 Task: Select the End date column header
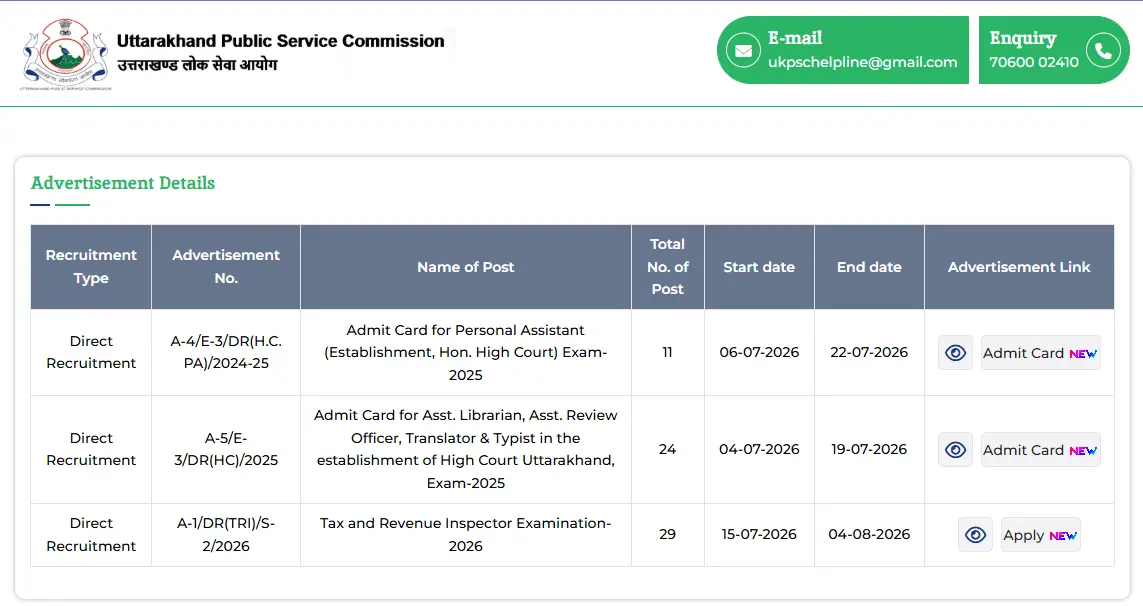pyautogui.click(x=869, y=267)
